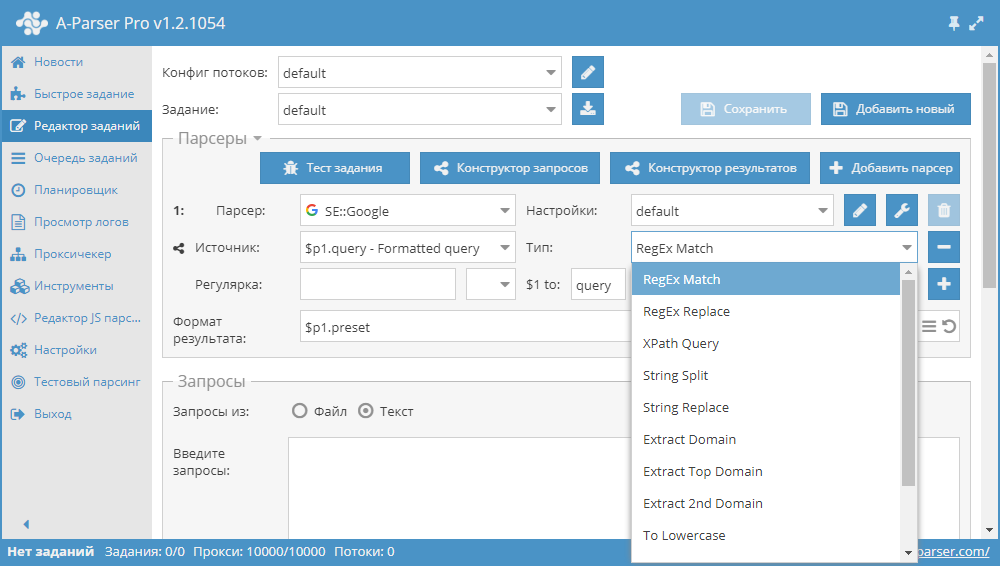The image size is (1000, 566).
Task: Click the Нет заданий status text
Action: point(50,551)
